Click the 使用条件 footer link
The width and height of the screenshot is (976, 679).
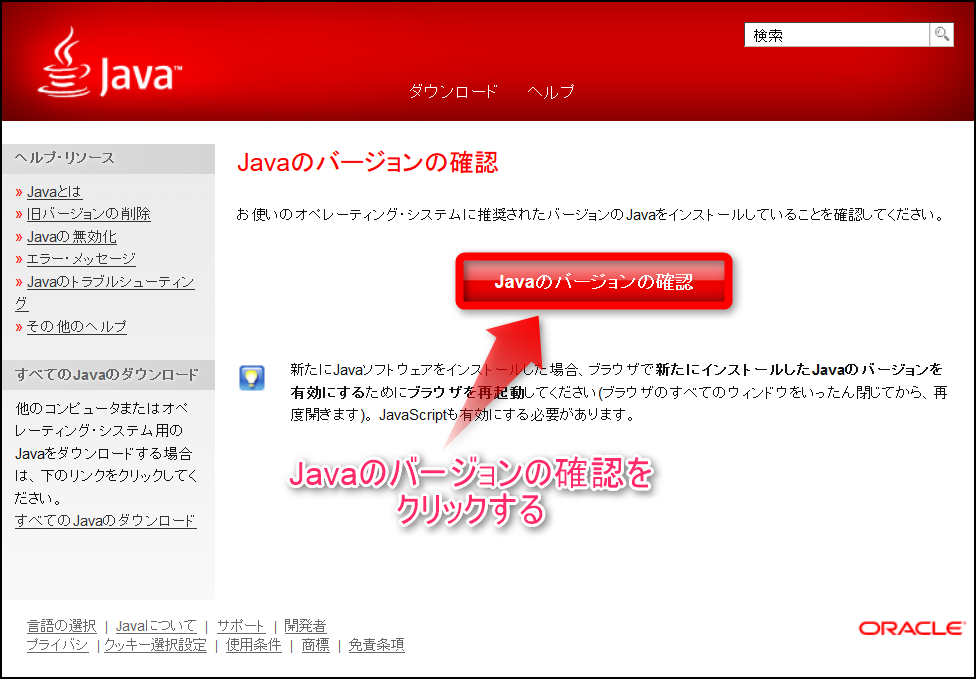(x=253, y=646)
